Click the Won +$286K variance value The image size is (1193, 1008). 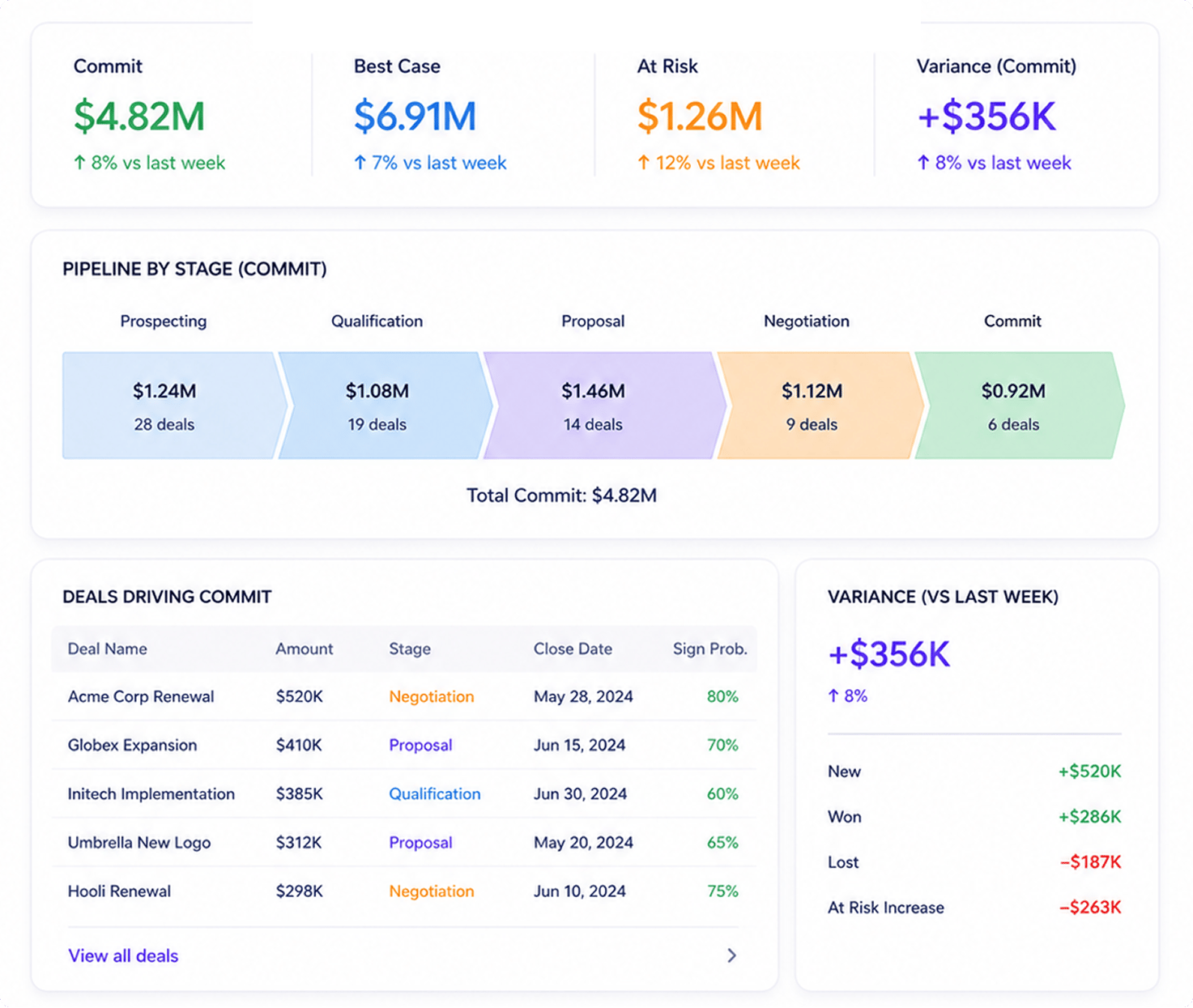(x=1089, y=817)
